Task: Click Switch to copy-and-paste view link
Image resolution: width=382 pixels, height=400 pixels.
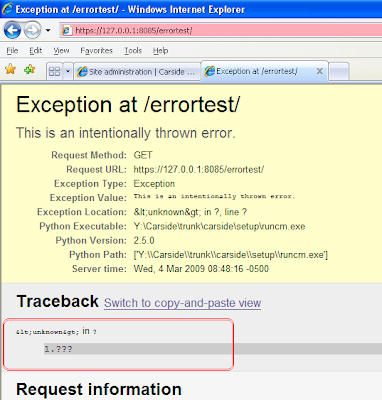Action: click(182, 303)
